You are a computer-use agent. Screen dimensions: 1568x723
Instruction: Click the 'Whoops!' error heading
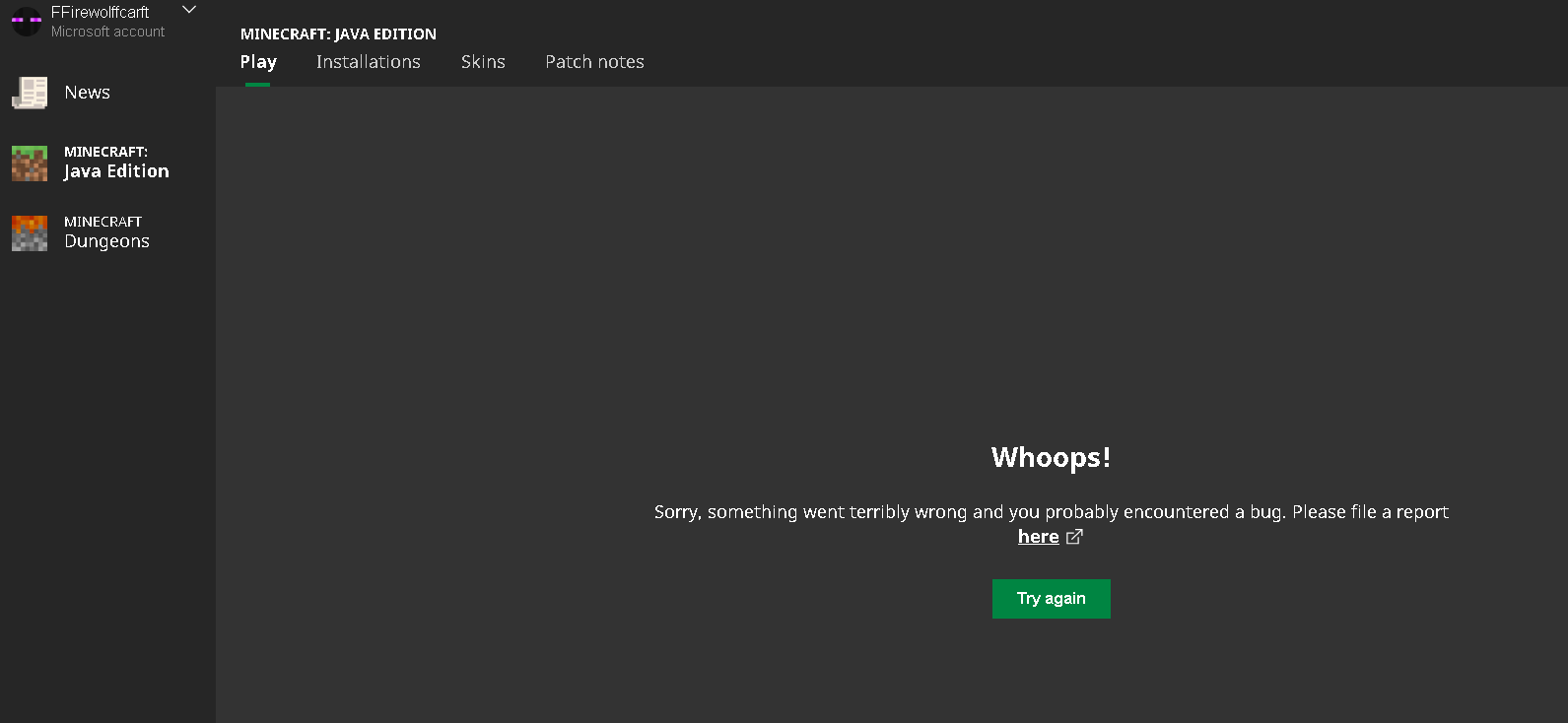[1052, 457]
